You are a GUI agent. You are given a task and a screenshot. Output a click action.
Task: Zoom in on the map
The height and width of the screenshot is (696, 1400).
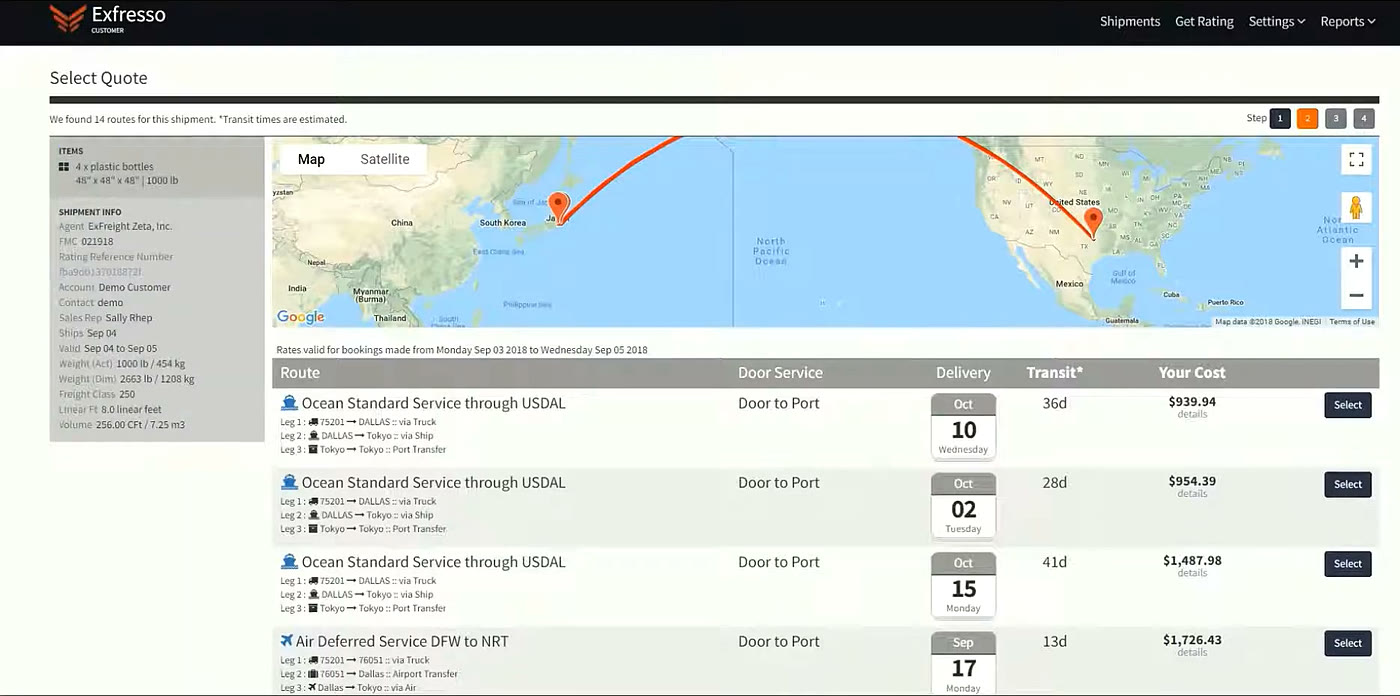coord(1356,261)
